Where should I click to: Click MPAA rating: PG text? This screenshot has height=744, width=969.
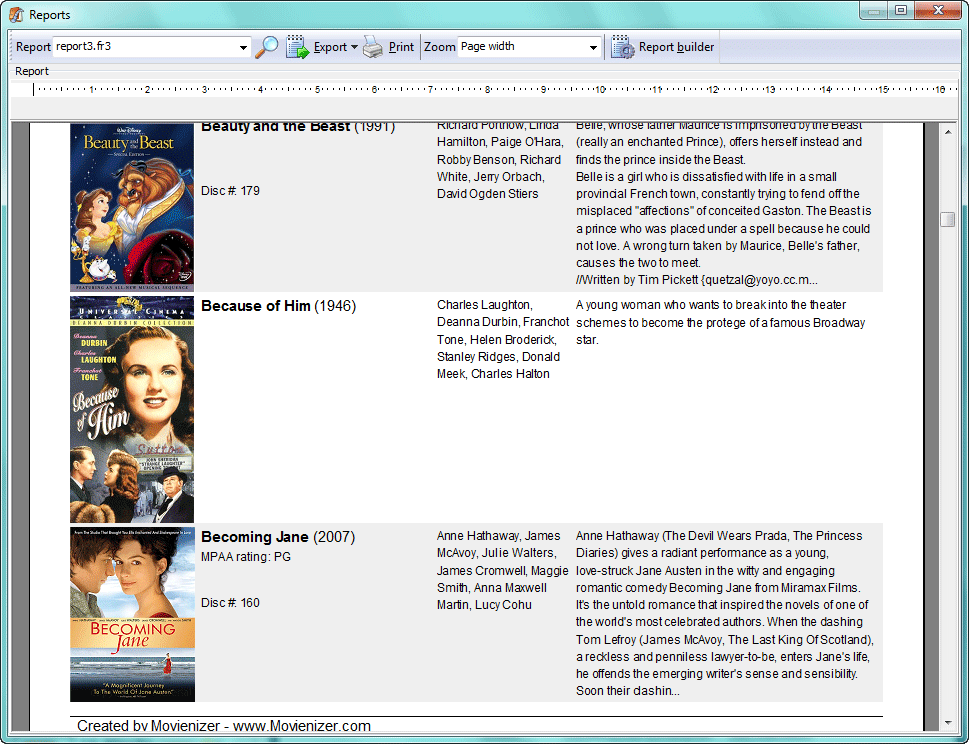tap(246, 557)
